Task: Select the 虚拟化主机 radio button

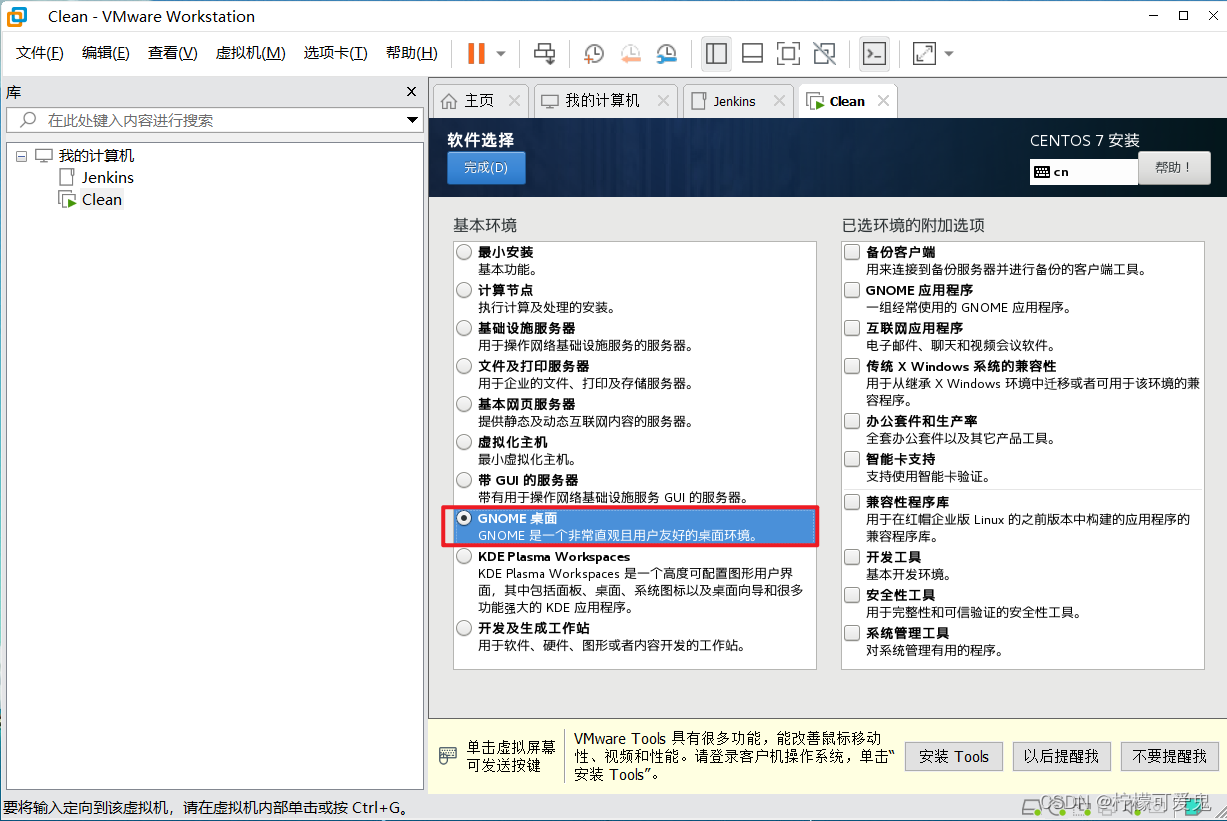Action: coord(464,442)
